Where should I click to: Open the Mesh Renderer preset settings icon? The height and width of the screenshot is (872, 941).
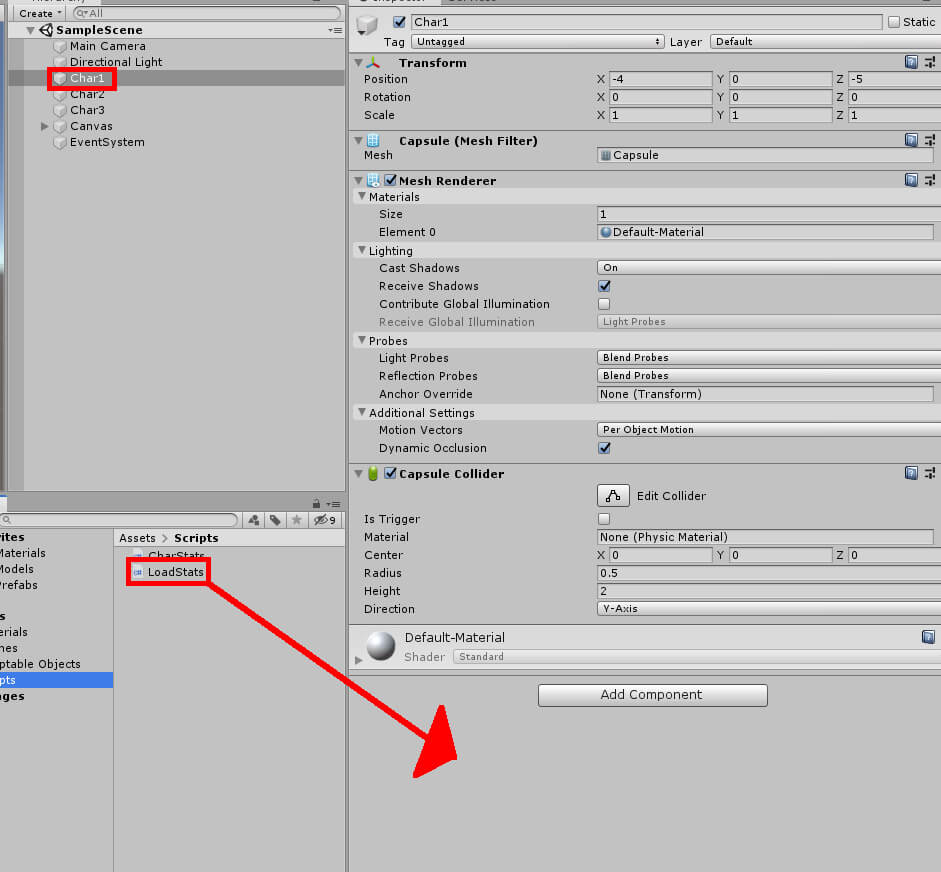tap(930, 180)
